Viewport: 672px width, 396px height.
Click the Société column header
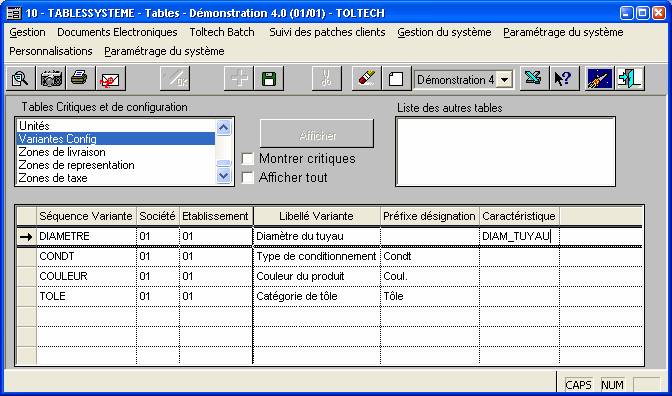point(157,216)
